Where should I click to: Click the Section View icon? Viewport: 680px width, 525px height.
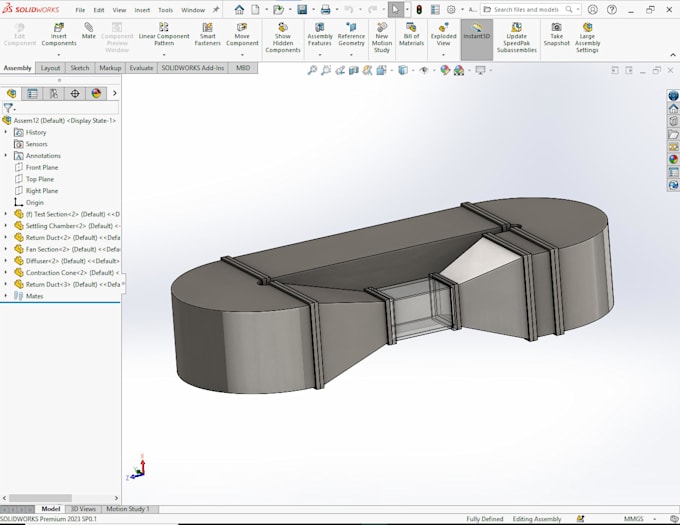(x=354, y=70)
